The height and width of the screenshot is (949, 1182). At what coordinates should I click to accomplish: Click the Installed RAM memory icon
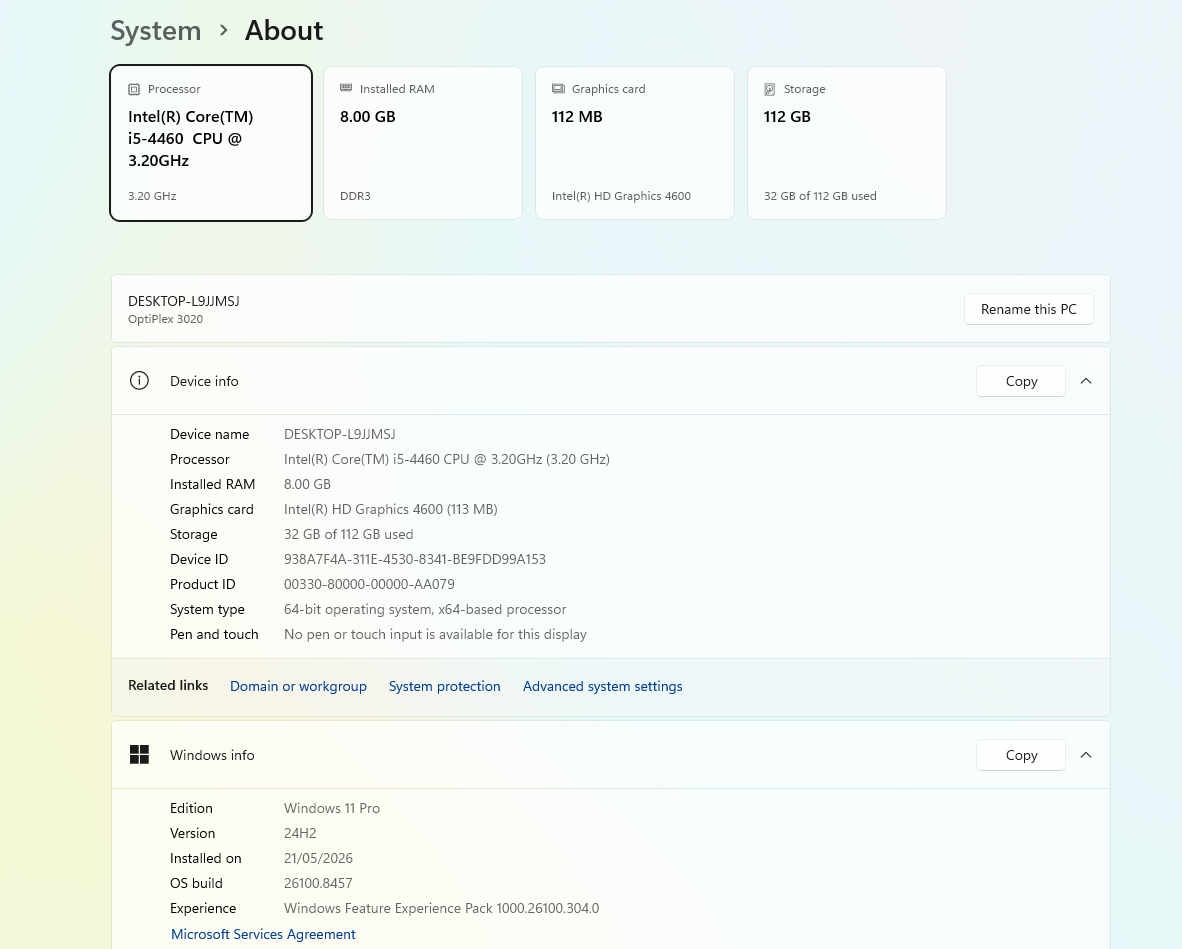click(346, 88)
